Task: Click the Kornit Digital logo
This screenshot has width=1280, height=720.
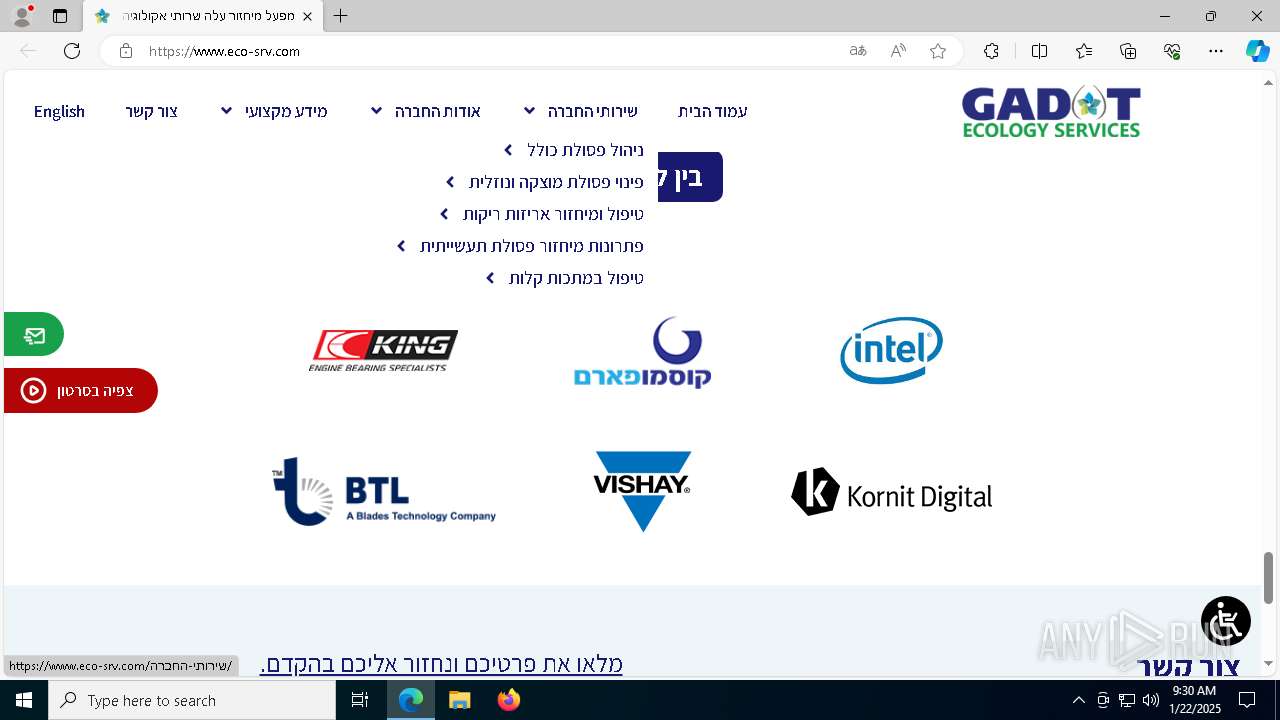Action: click(x=891, y=492)
